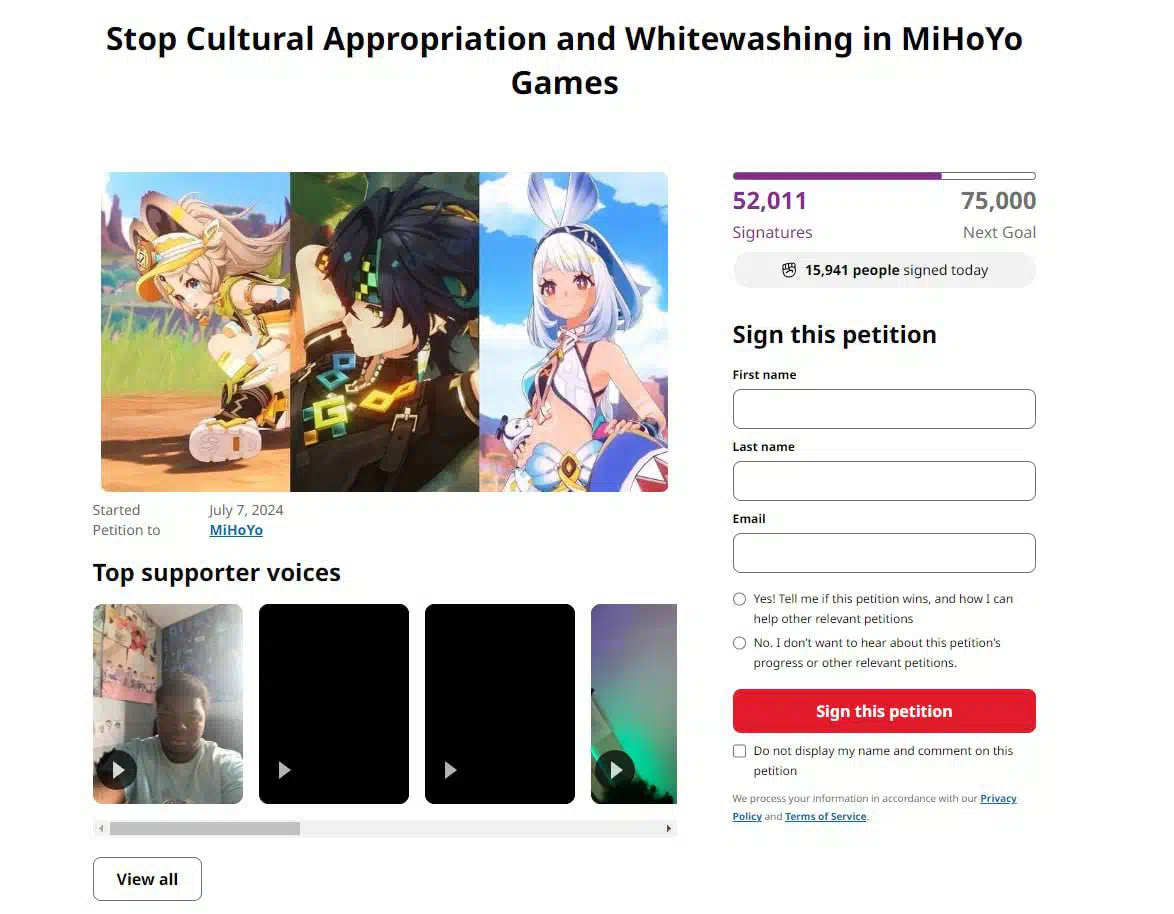Open the Privacy Policy link

[x=998, y=799]
